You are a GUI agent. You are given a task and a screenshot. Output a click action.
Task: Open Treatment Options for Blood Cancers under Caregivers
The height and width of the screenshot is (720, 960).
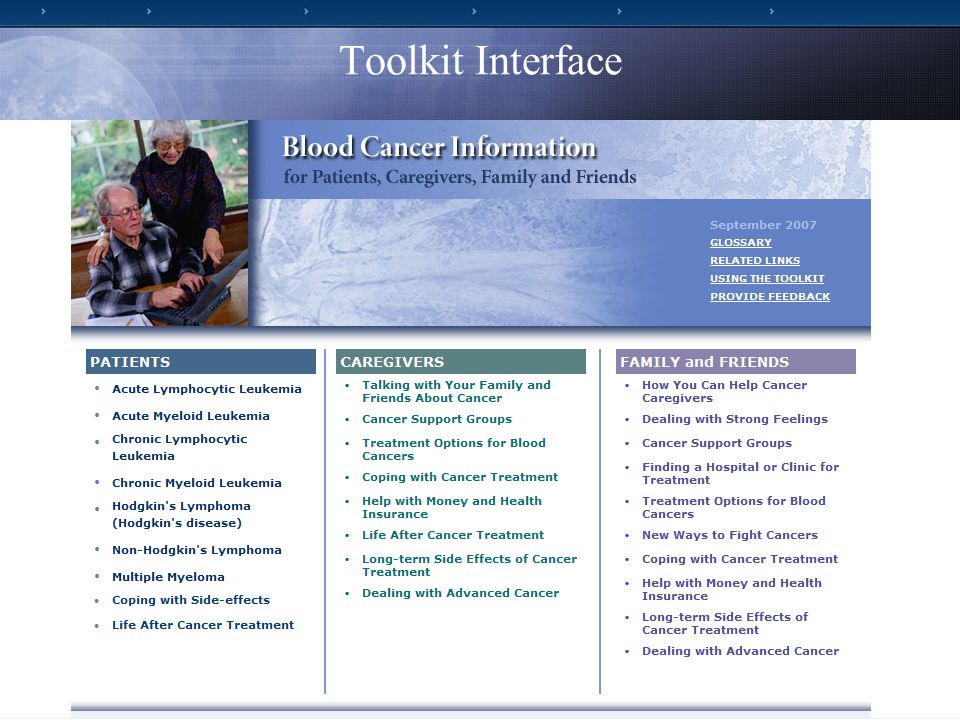click(x=454, y=449)
